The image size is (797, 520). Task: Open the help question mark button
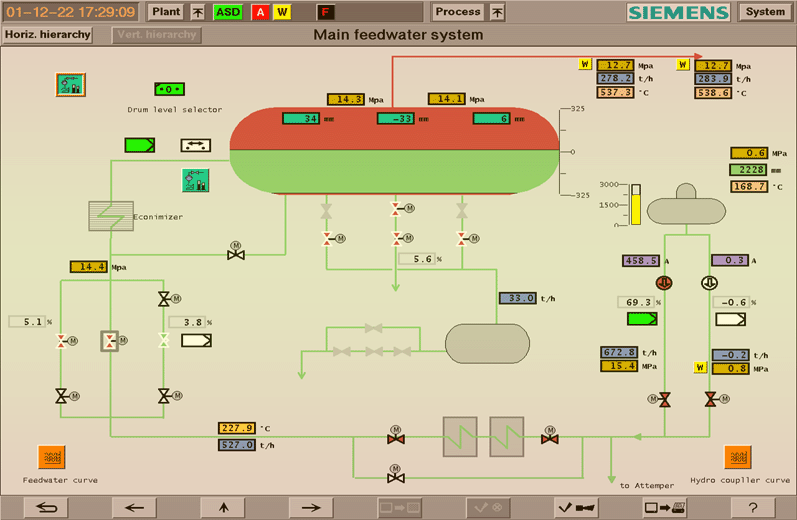752,507
